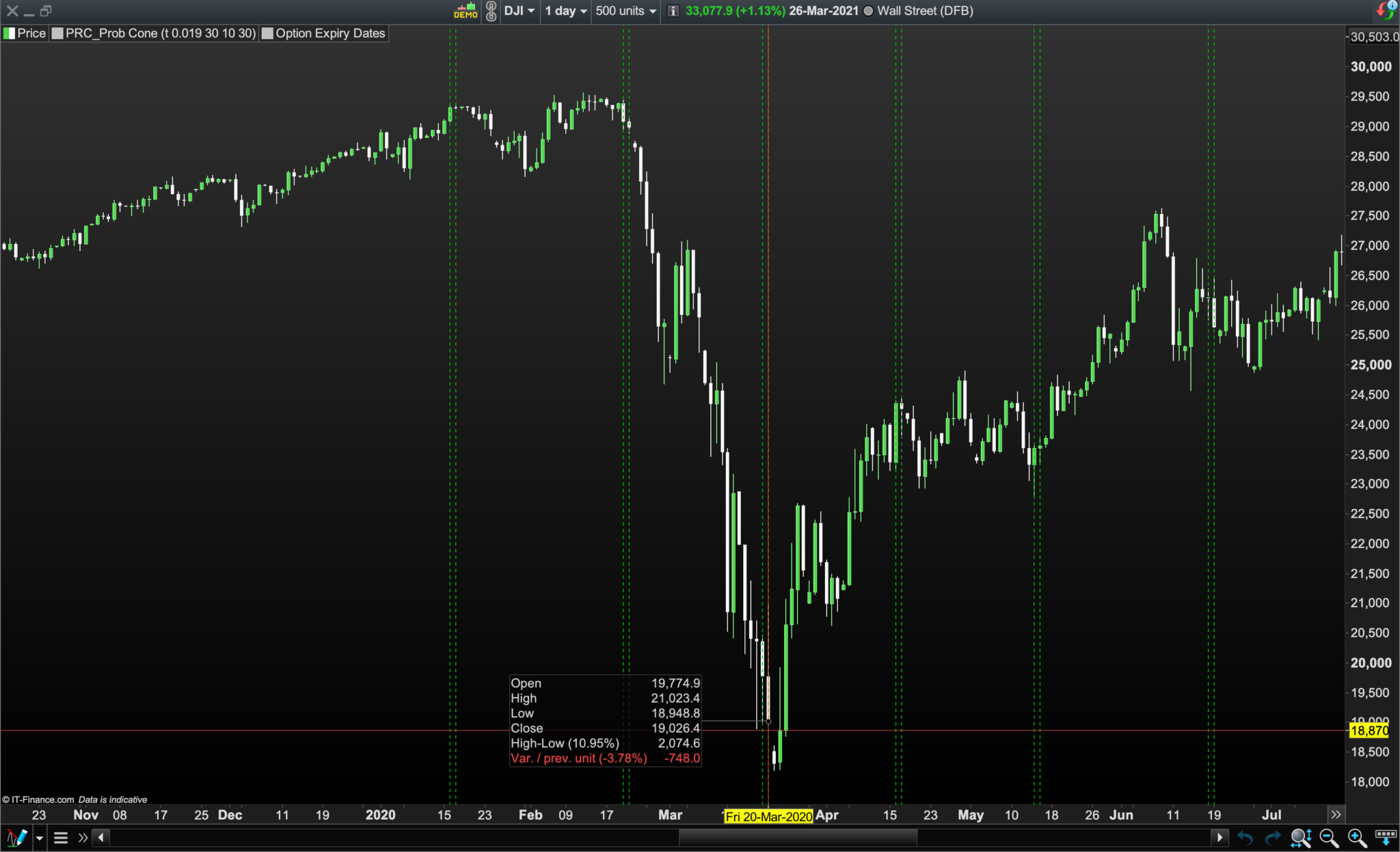Toggle the Option Expiry Dates indicator
This screenshot has width=1400, height=852.
[x=324, y=33]
